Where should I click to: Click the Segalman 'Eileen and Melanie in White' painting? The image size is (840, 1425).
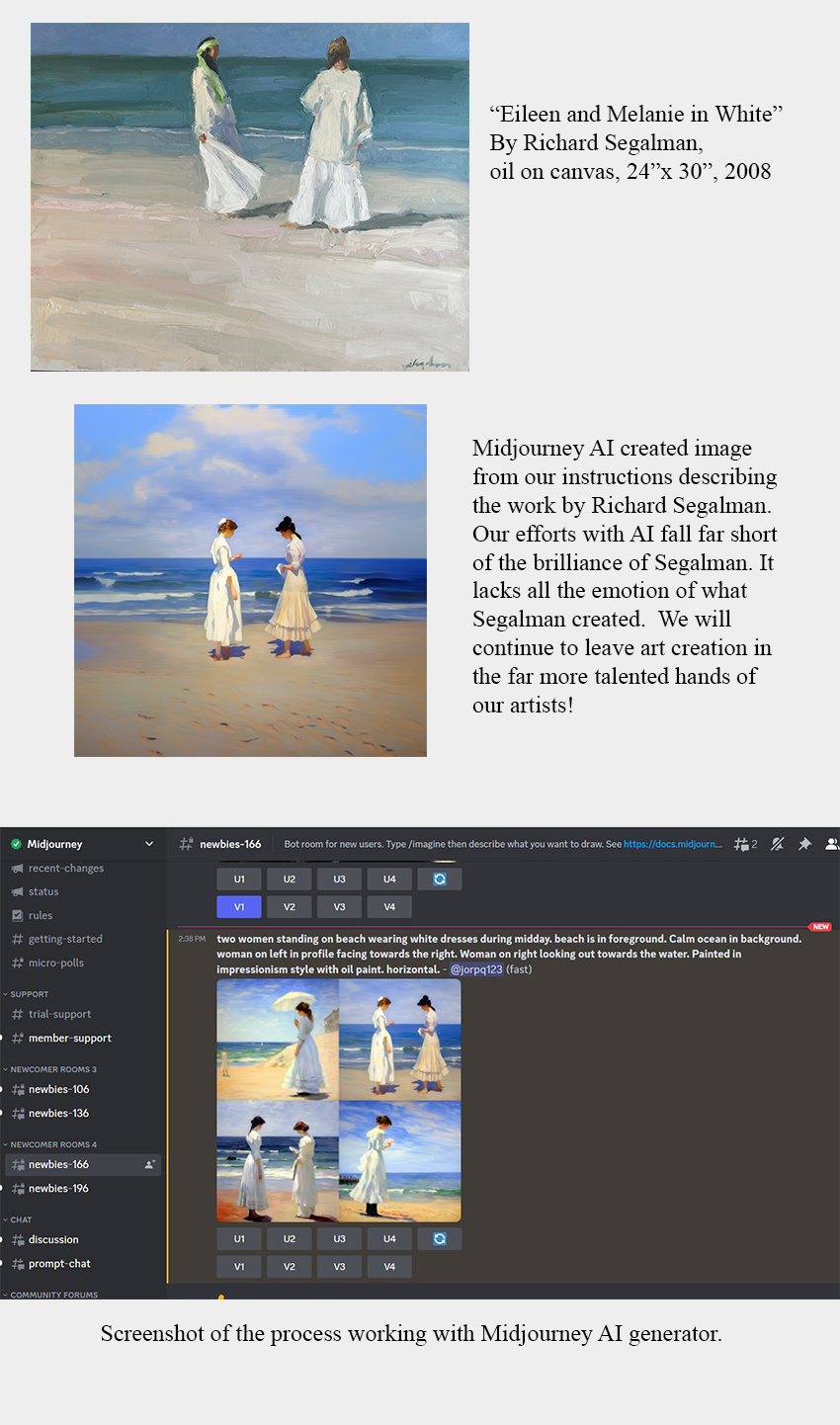pyautogui.click(x=250, y=198)
